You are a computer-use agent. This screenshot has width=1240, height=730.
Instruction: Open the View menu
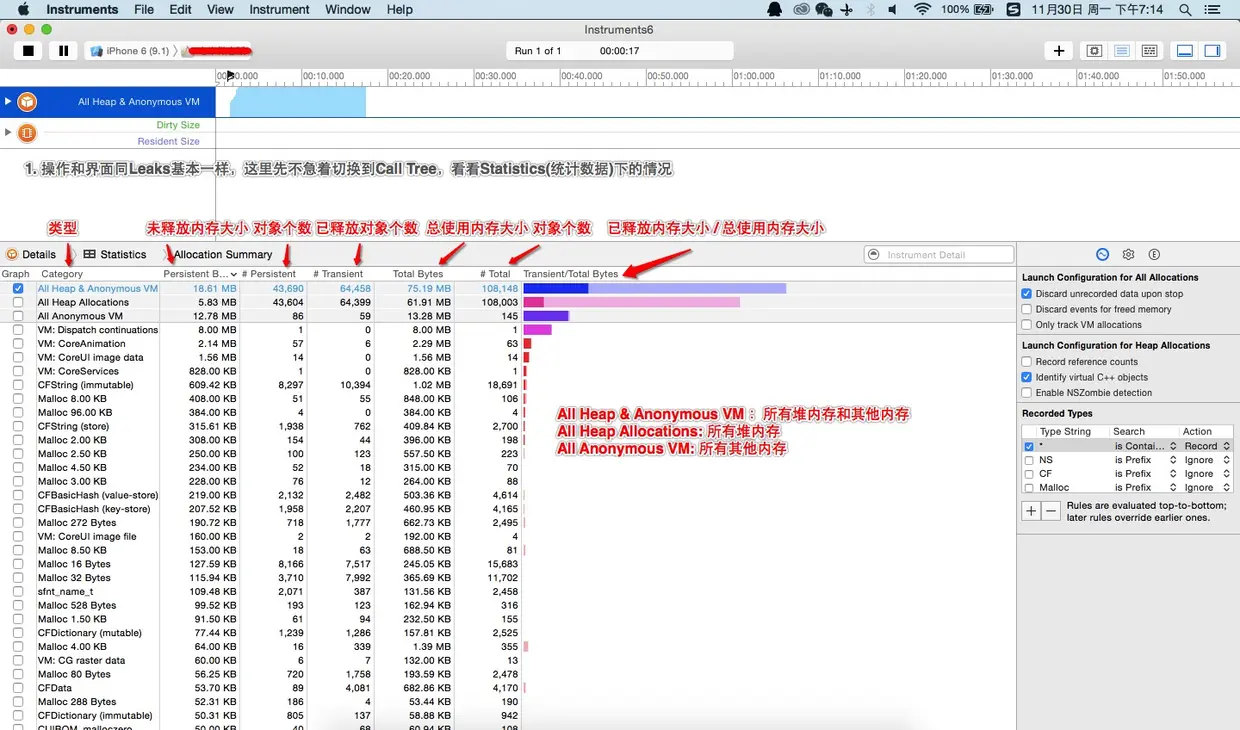220,9
